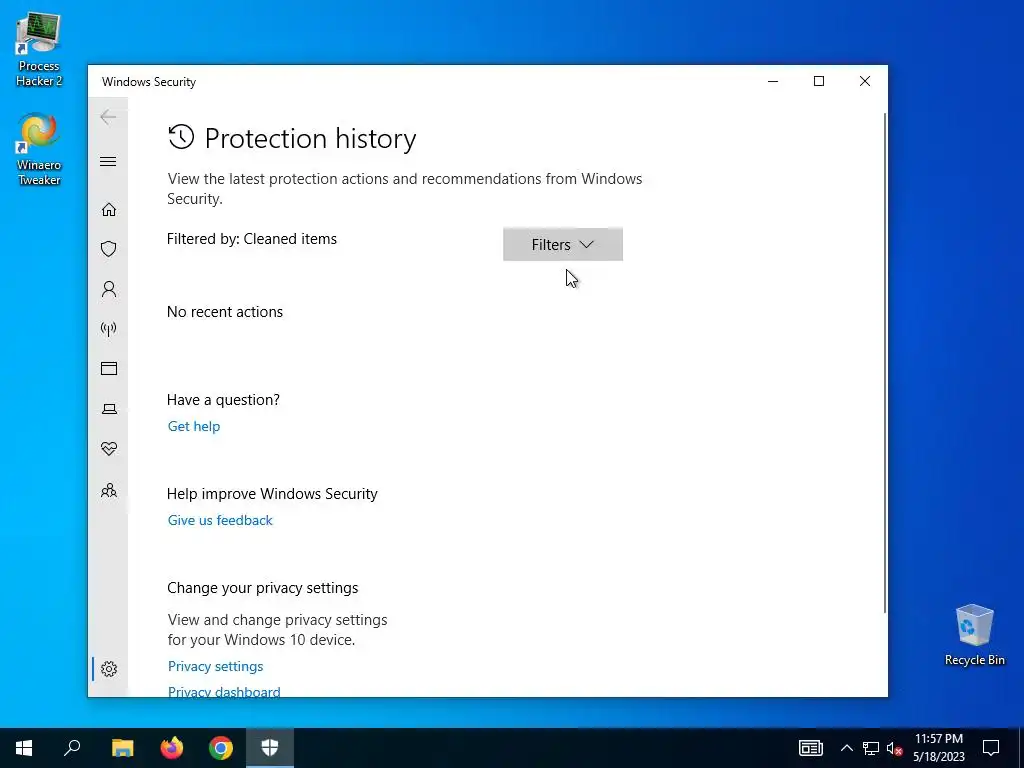Click 'Have a question?' heading
The height and width of the screenshot is (768, 1024).
pyautogui.click(x=223, y=400)
